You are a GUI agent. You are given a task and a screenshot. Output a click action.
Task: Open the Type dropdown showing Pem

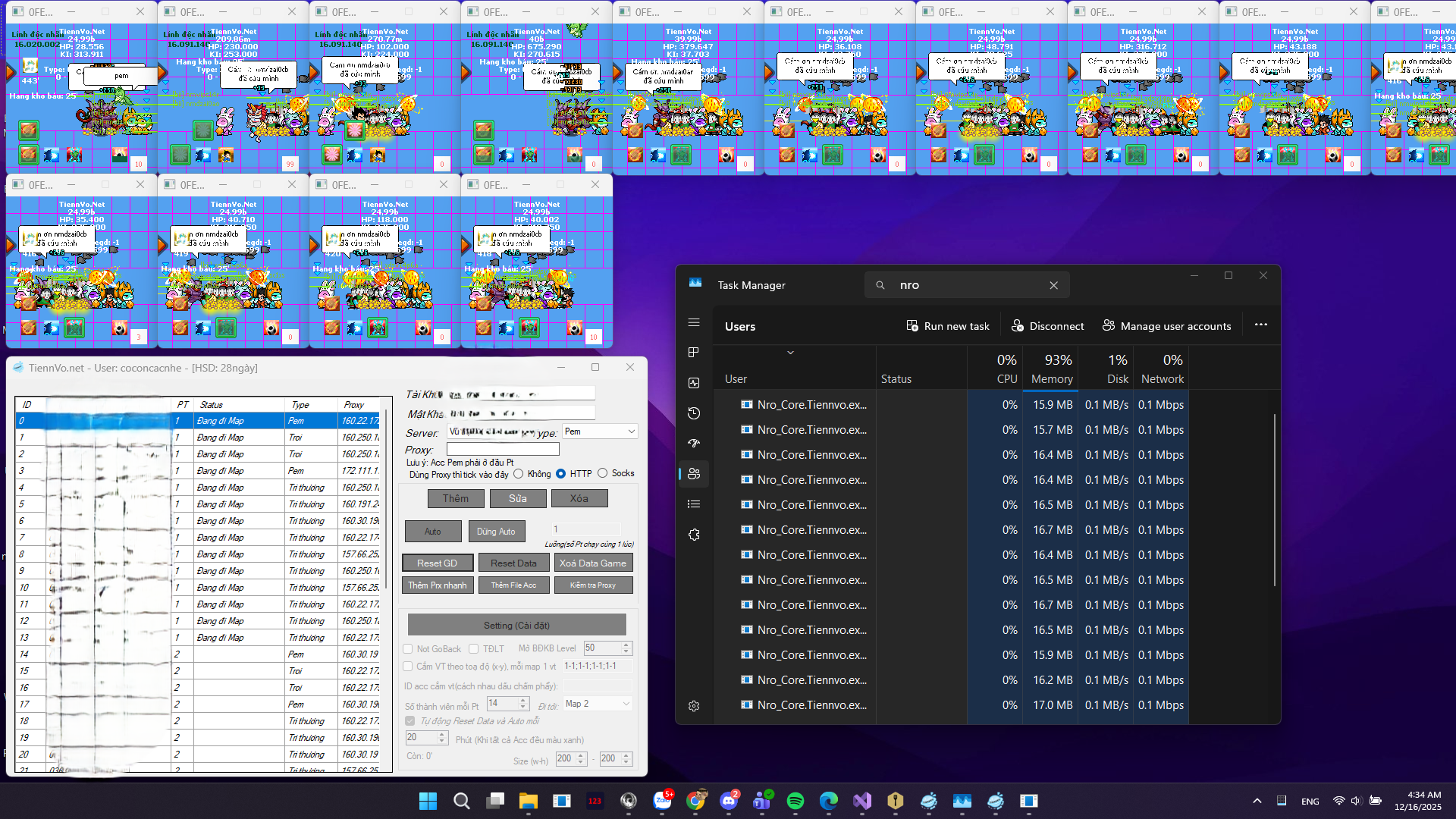[599, 431]
